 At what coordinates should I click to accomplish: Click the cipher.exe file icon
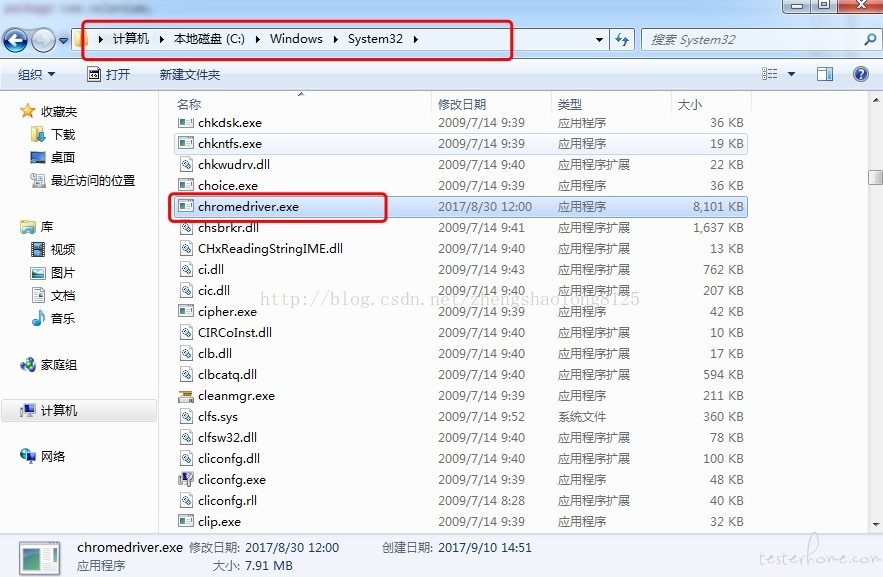(186, 311)
